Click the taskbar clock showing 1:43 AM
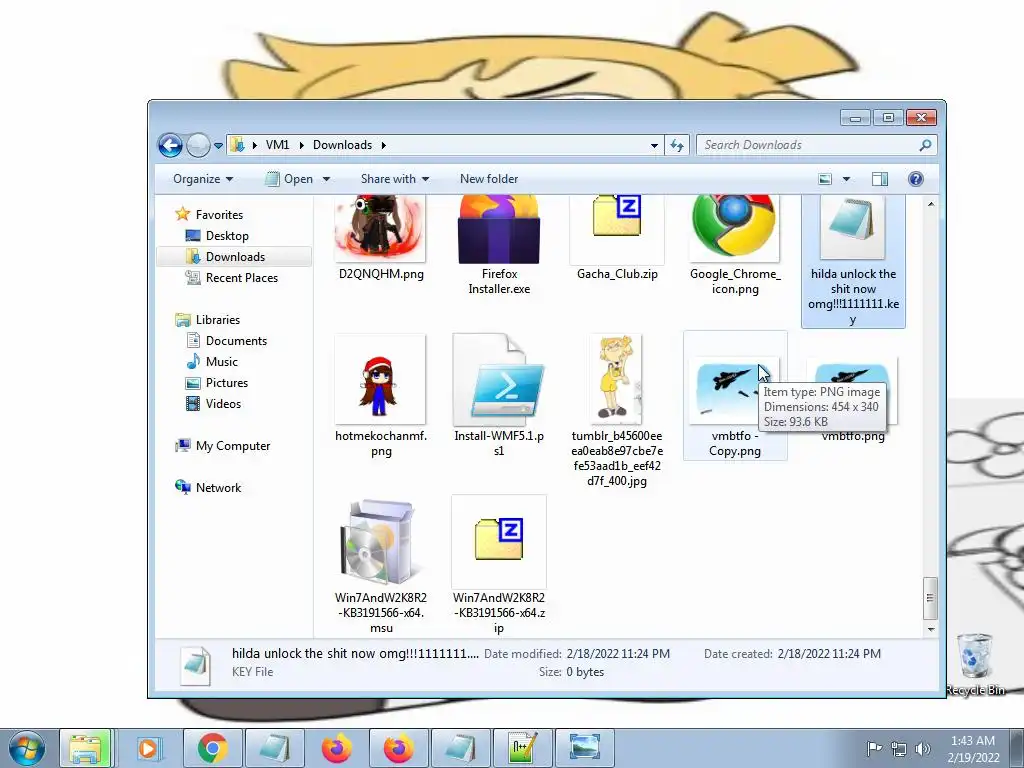1024x768 pixels. pos(973,748)
